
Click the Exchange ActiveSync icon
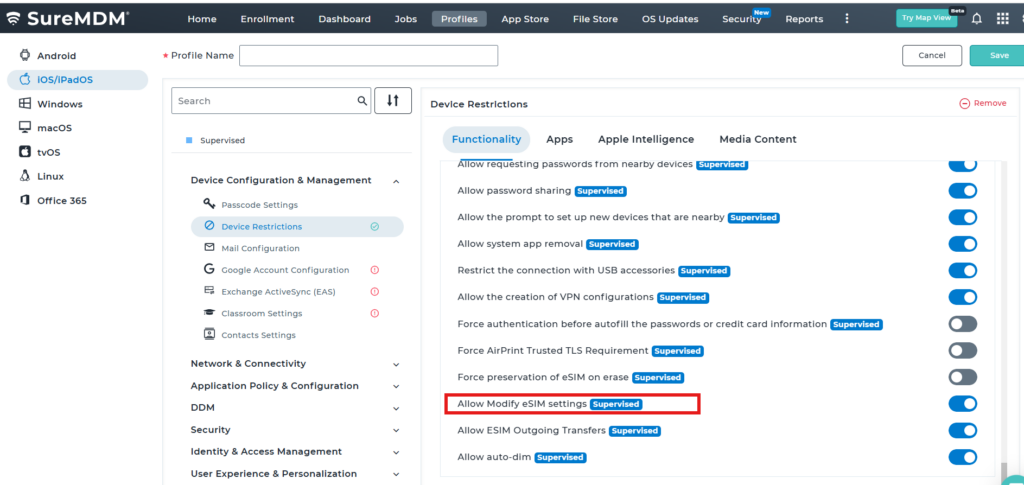[x=209, y=290]
